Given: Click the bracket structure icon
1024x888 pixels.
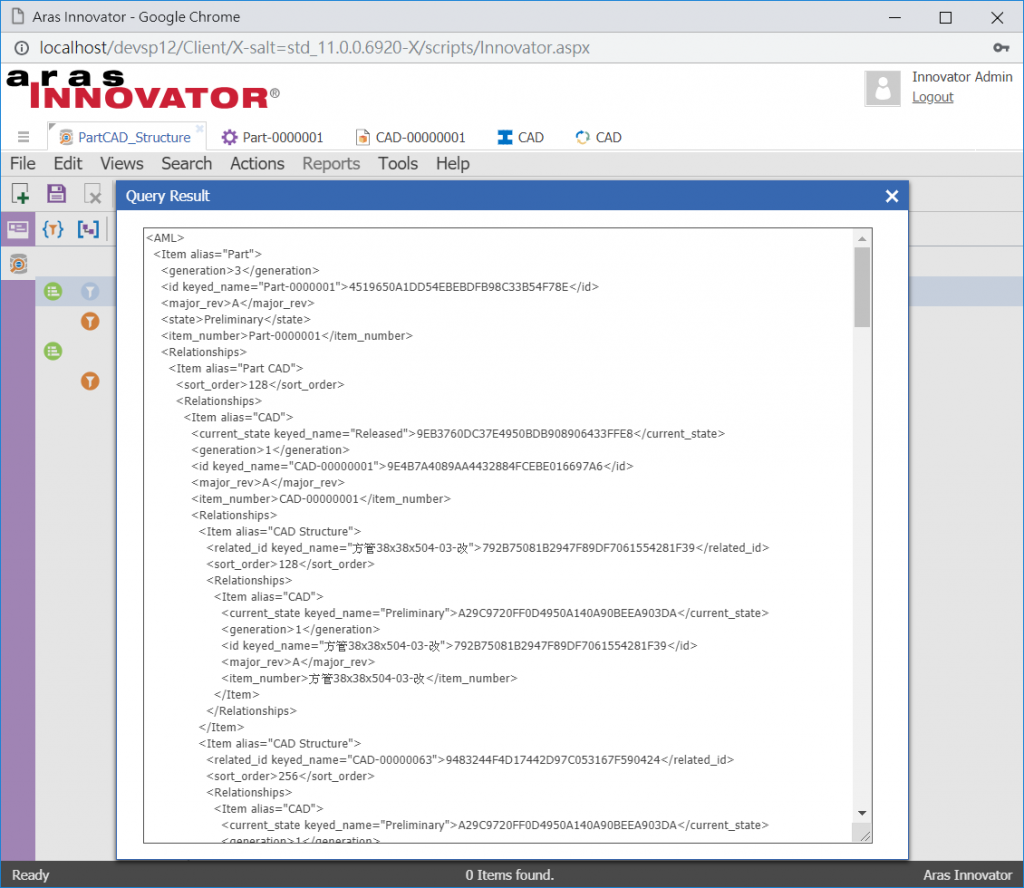Looking at the screenshot, I should point(88,229).
